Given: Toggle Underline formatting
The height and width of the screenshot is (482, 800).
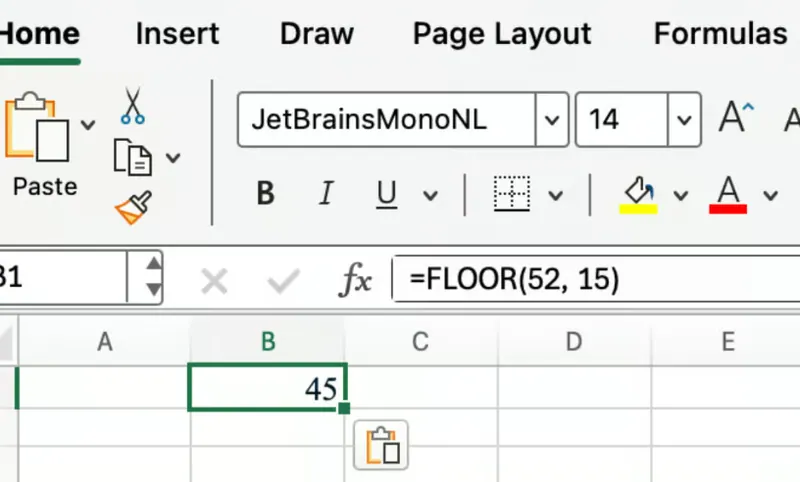Looking at the screenshot, I should point(386,194).
